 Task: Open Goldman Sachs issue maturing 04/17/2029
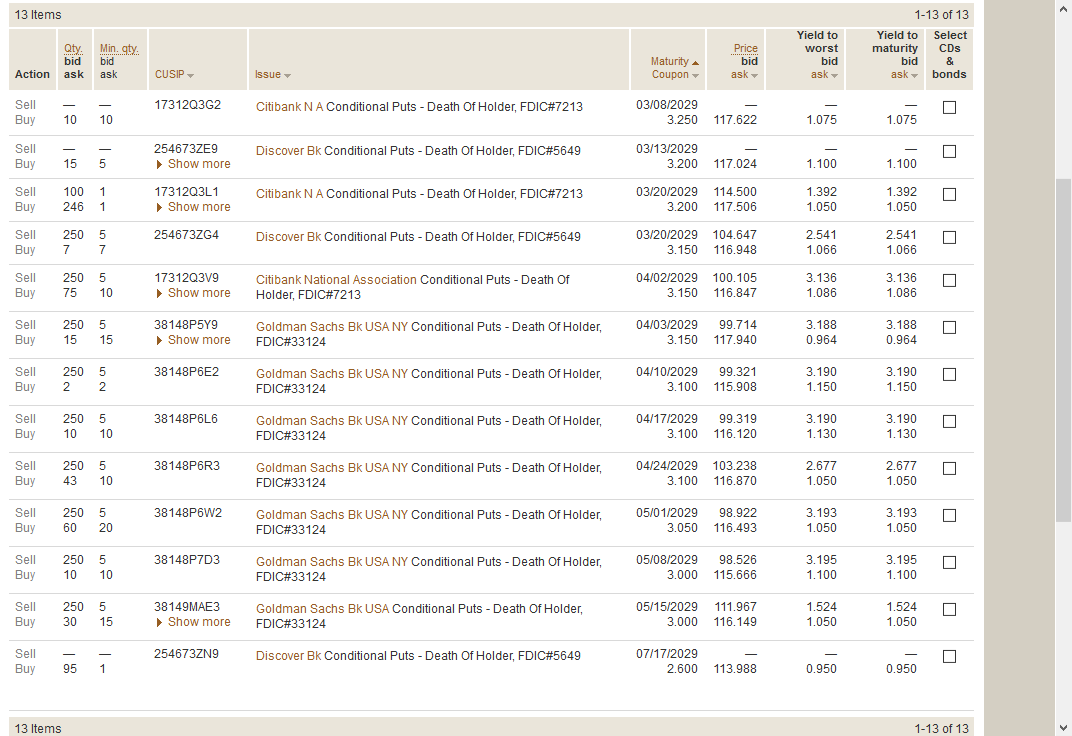[332, 421]
